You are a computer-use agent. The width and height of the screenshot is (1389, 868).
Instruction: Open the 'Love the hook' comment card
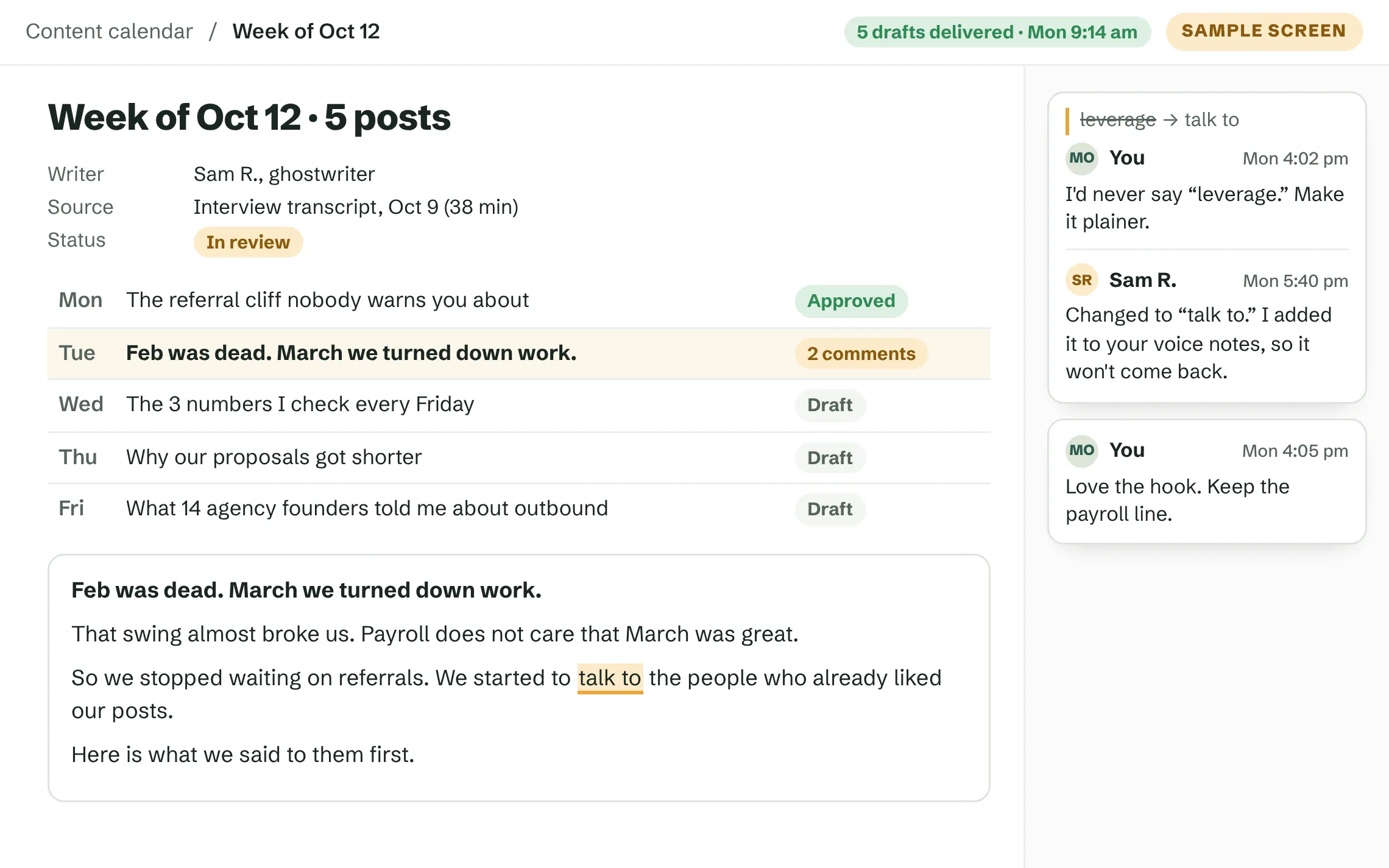(x=1207, y=481)
